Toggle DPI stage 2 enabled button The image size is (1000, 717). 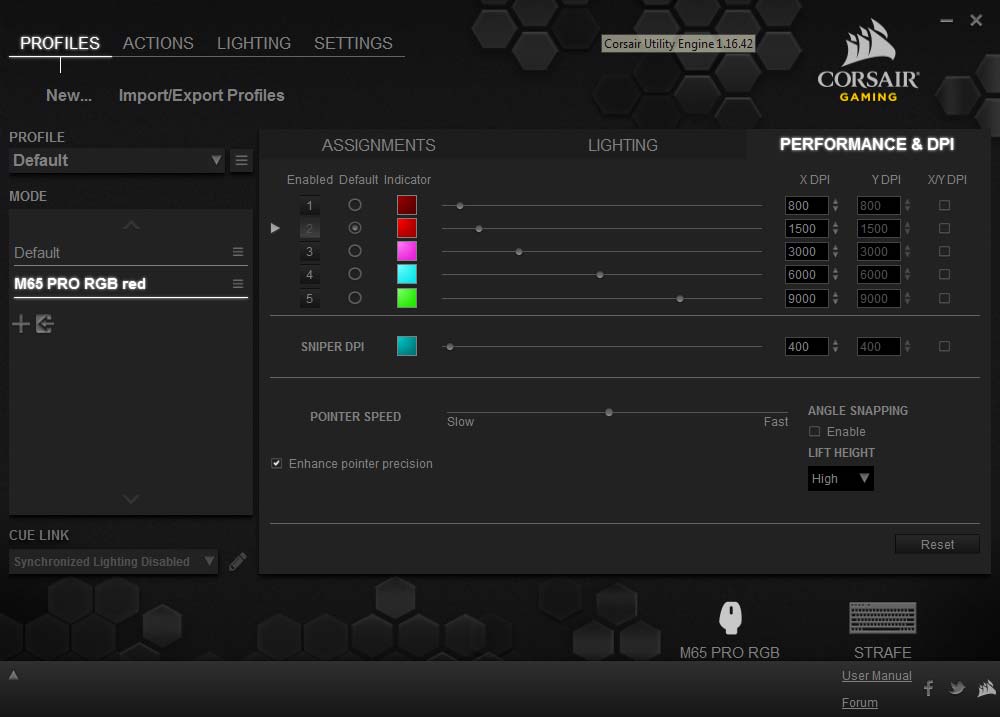309,228
